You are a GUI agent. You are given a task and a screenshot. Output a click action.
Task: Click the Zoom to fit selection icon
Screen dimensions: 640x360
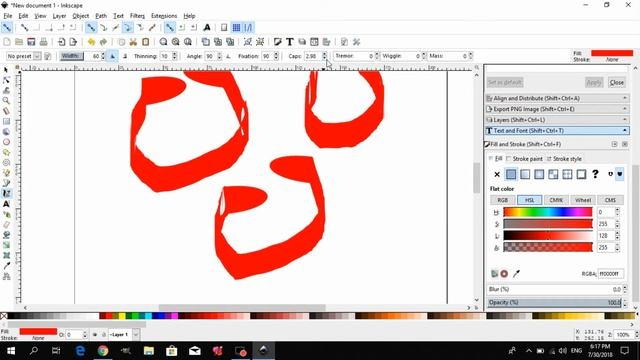pos(163,42)
